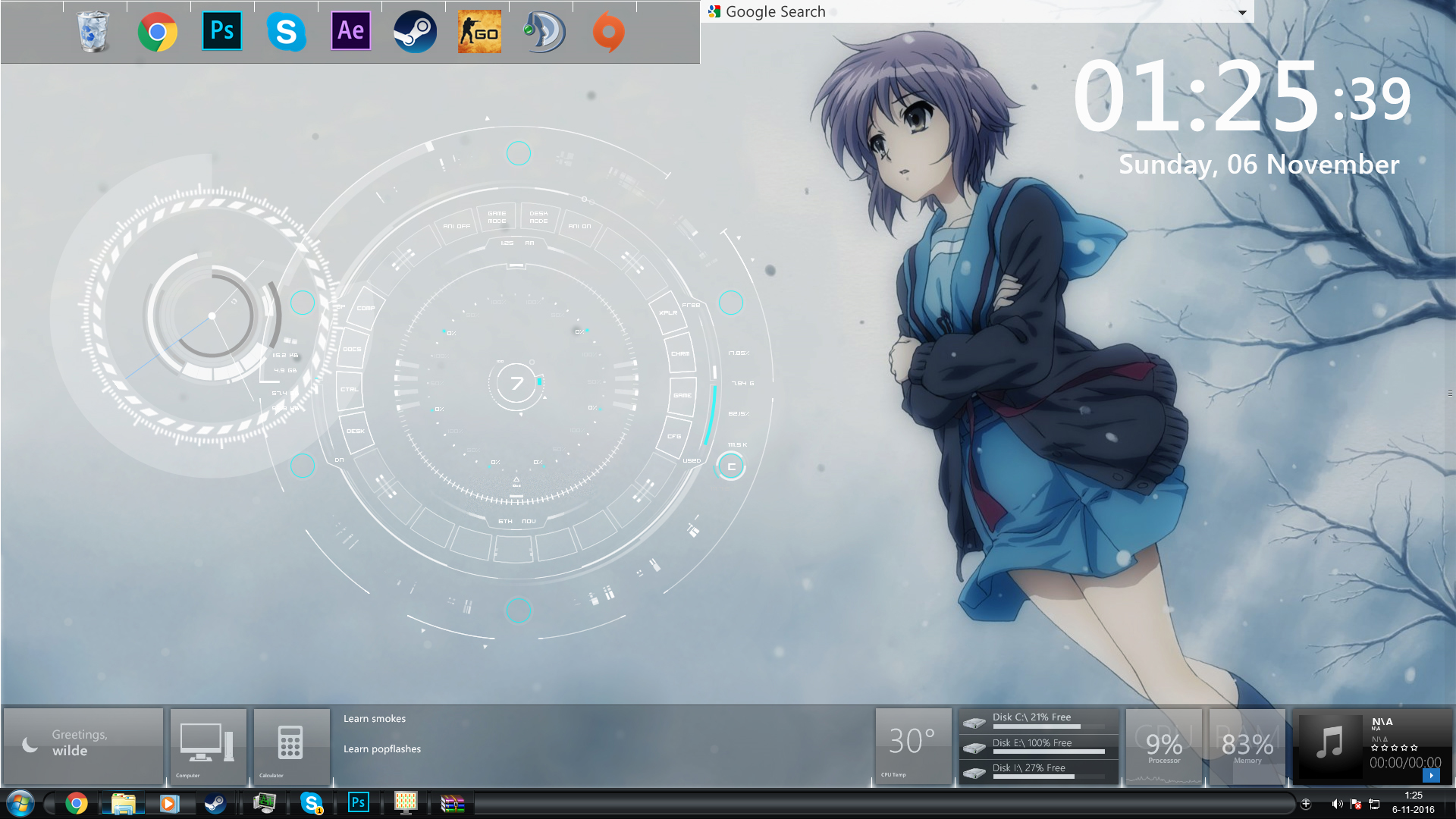Open Photoshop from the taskbar
Image resolution: width=1456 pixels, height=819 pixels.
(358, 802)
